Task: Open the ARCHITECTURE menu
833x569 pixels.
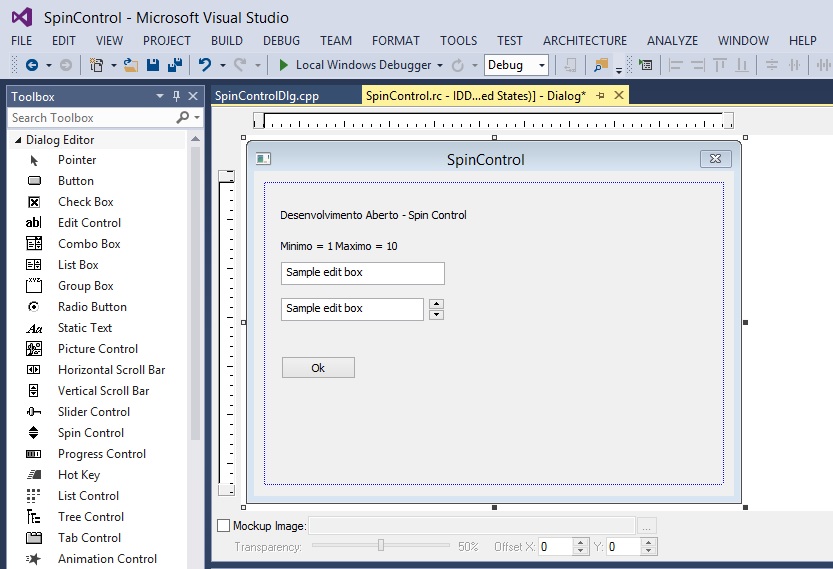Action: (585, 41)
